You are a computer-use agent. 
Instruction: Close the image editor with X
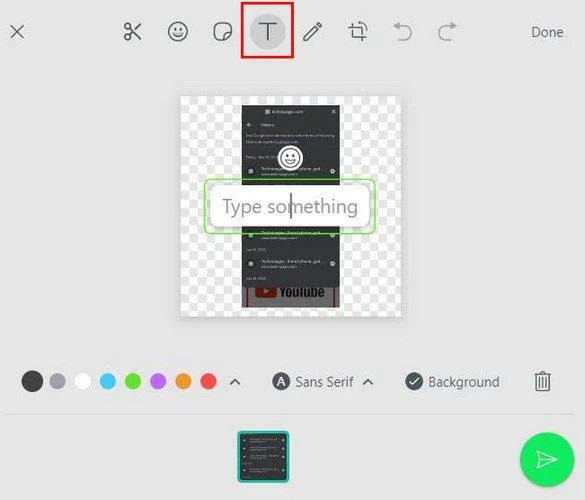17,32
